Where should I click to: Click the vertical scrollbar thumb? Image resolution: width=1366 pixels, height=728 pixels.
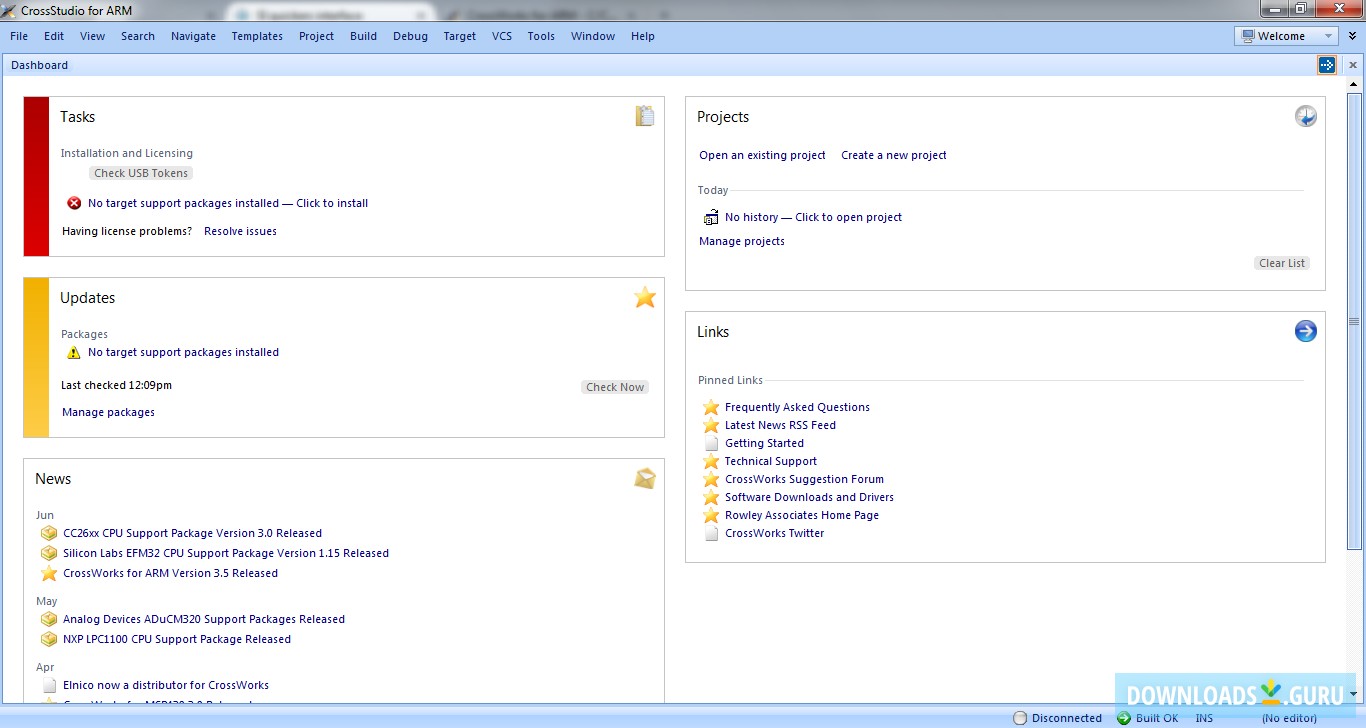tap(1354, 321)
